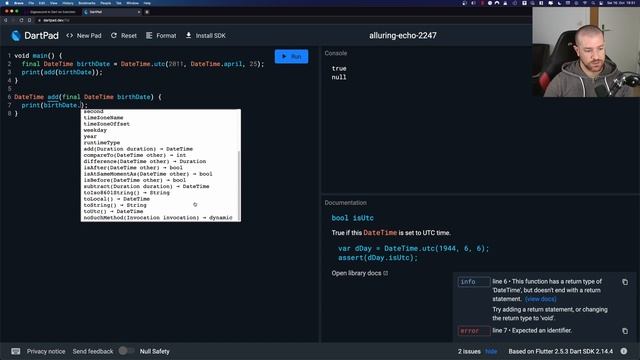Run the Dart code
640x360 pixels.
tap(291, 56)
